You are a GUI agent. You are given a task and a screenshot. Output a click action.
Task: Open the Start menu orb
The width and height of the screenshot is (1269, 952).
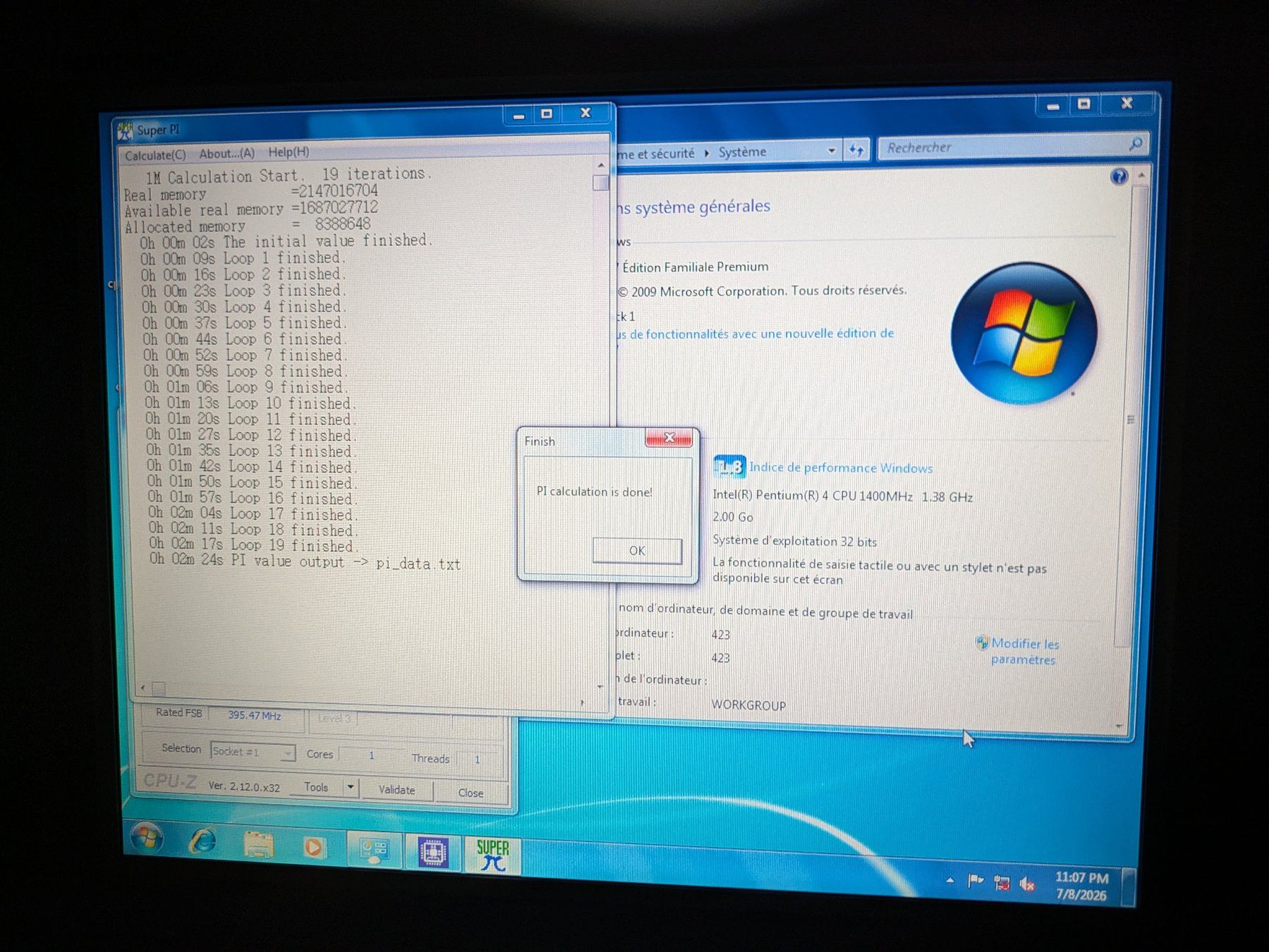tap(147, 838)
